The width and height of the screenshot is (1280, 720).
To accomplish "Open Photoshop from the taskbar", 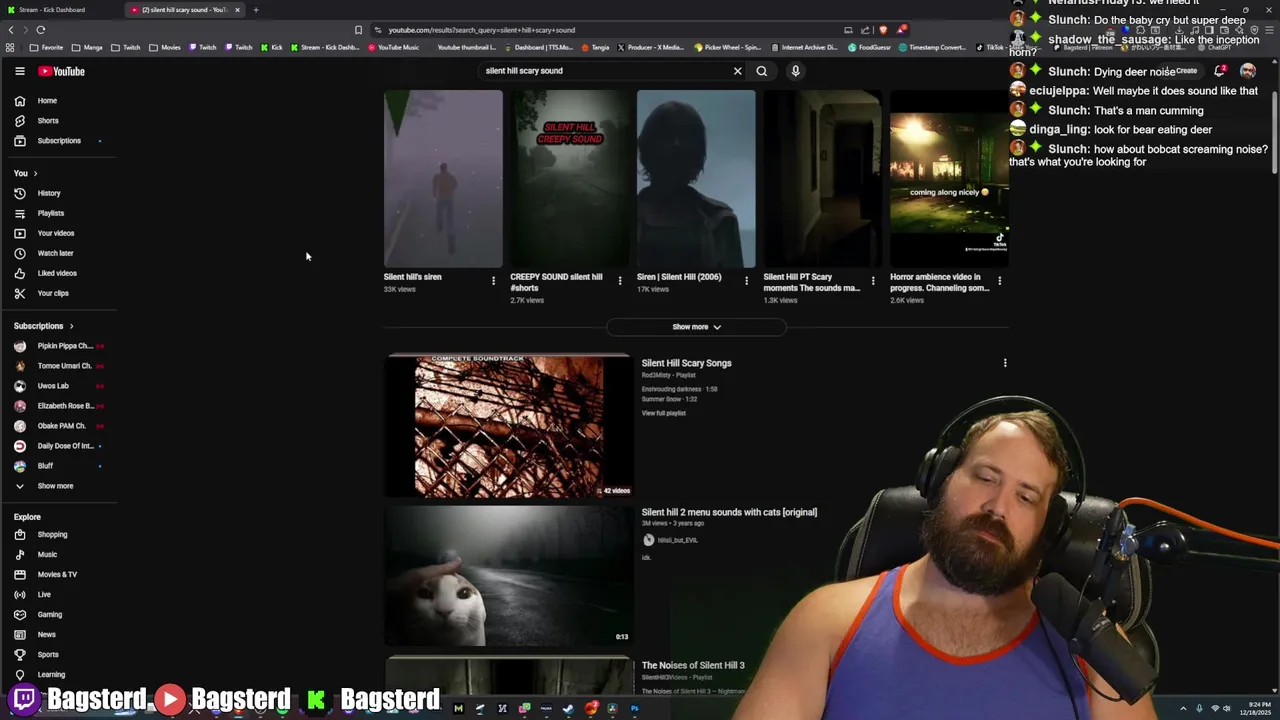I will [x=634, y=709].
